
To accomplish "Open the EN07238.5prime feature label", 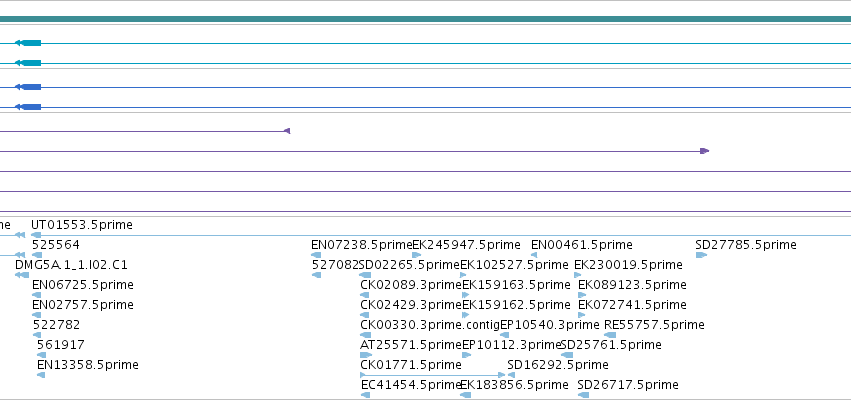I will click(x=362, y=245).
